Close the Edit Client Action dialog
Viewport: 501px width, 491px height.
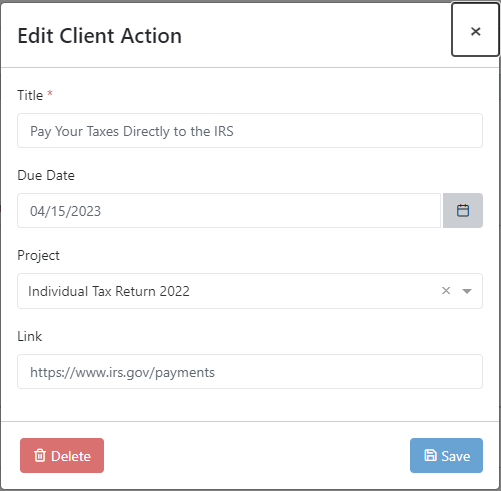(x=475, y=30)
